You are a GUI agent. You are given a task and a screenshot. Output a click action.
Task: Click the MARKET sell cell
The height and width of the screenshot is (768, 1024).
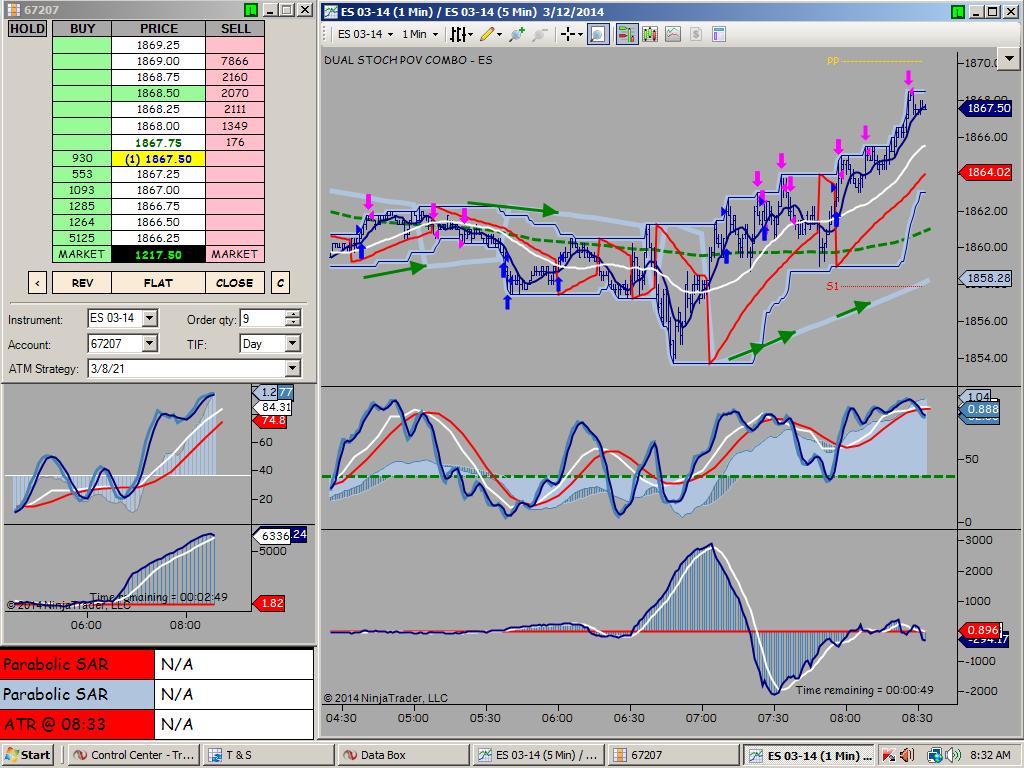(x=234, y=254)
